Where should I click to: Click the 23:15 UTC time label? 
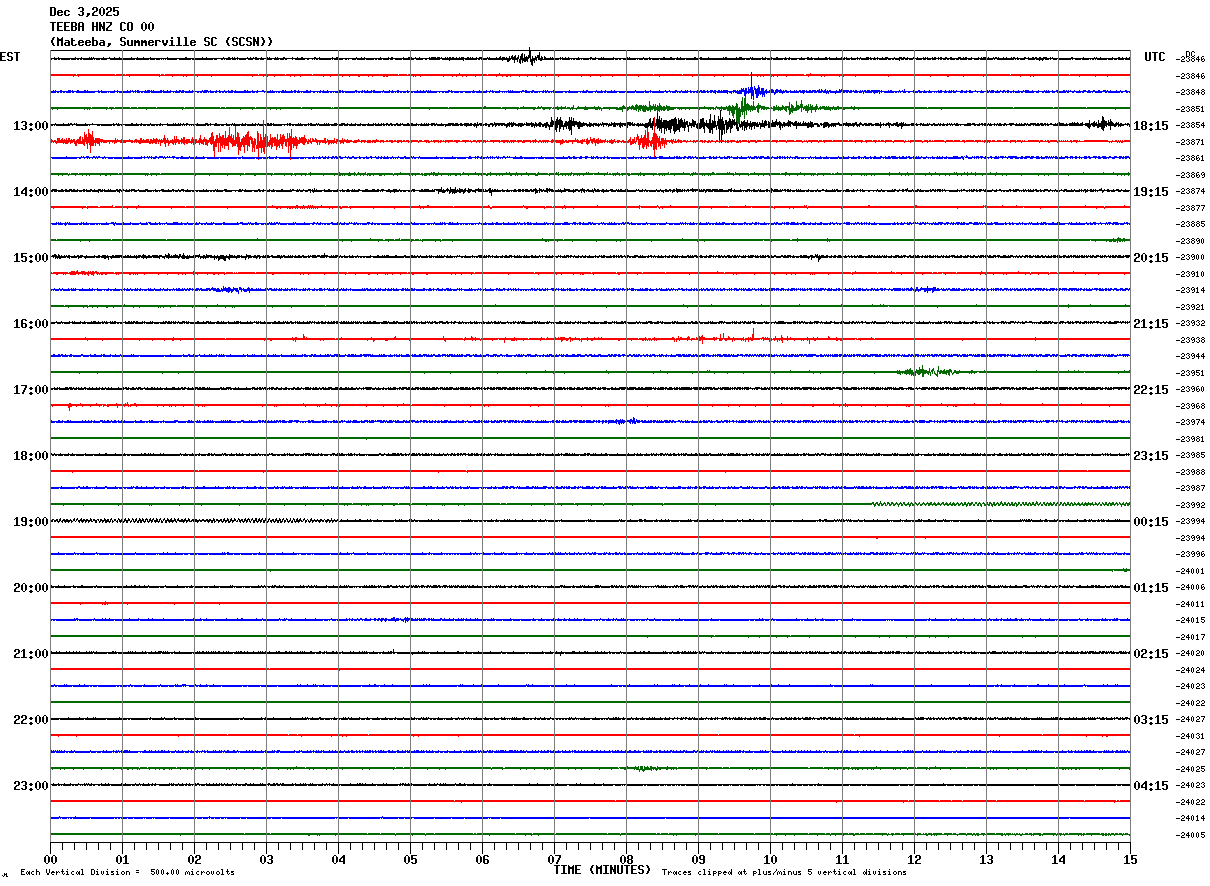1151,456
